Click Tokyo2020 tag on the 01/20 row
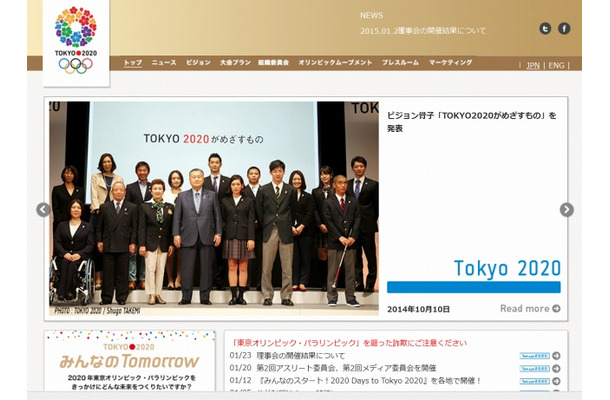 point(535,368)
